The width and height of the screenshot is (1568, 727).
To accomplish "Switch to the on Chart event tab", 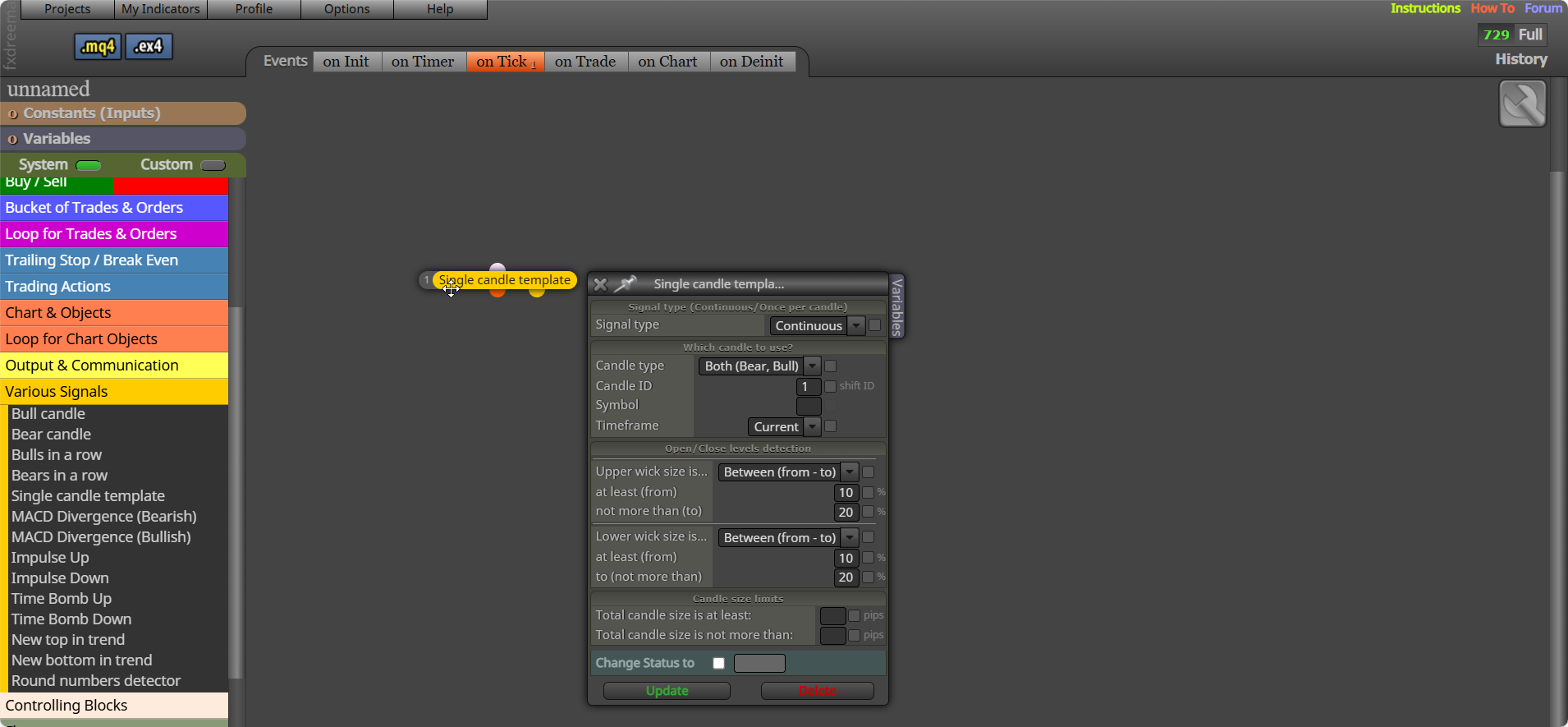I will [x=668, y=62].
